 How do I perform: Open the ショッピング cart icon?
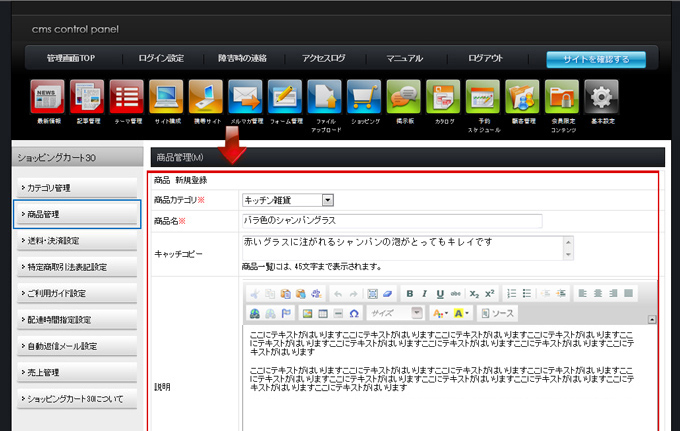point(365,98)
